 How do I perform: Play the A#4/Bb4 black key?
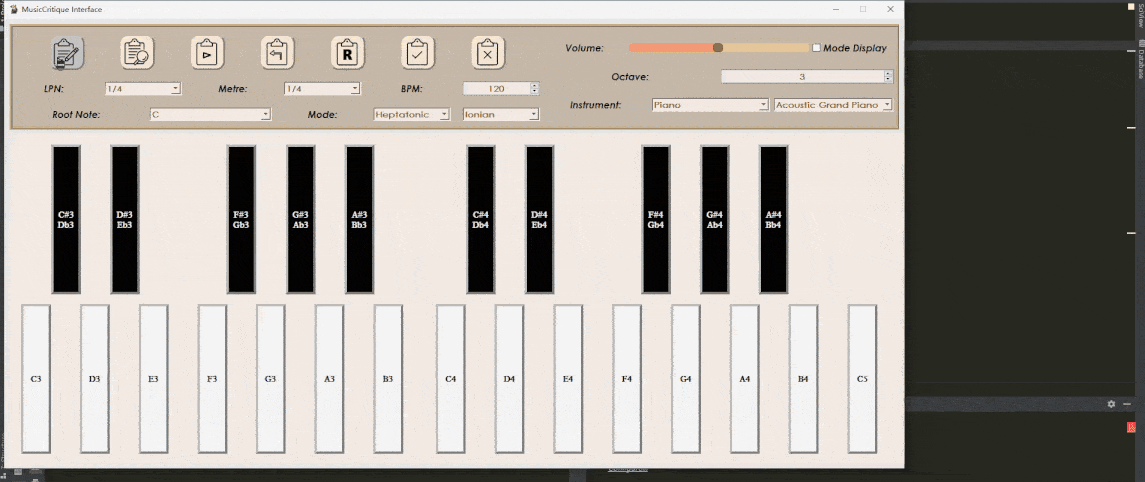pyautogui.click(x=774, y=220)
